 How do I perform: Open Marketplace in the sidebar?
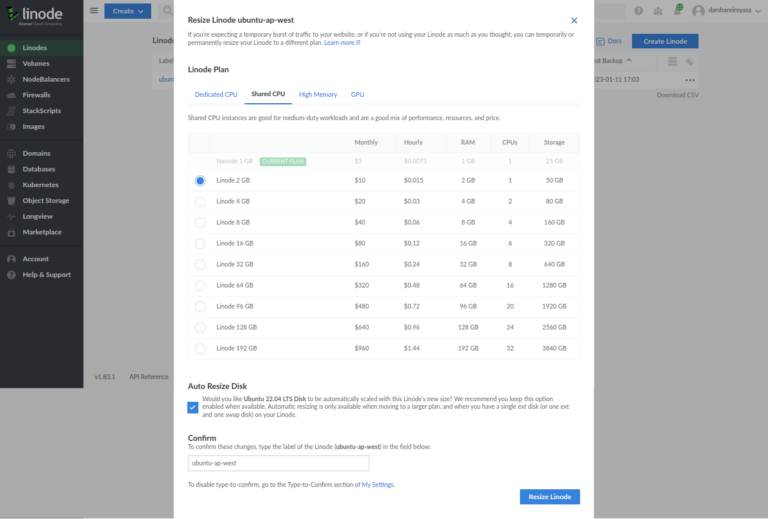[42, 232]
